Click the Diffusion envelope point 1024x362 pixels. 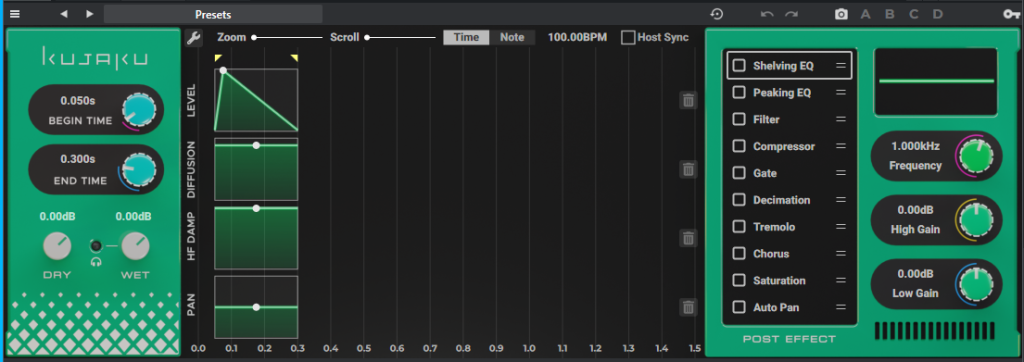[256, 145]
